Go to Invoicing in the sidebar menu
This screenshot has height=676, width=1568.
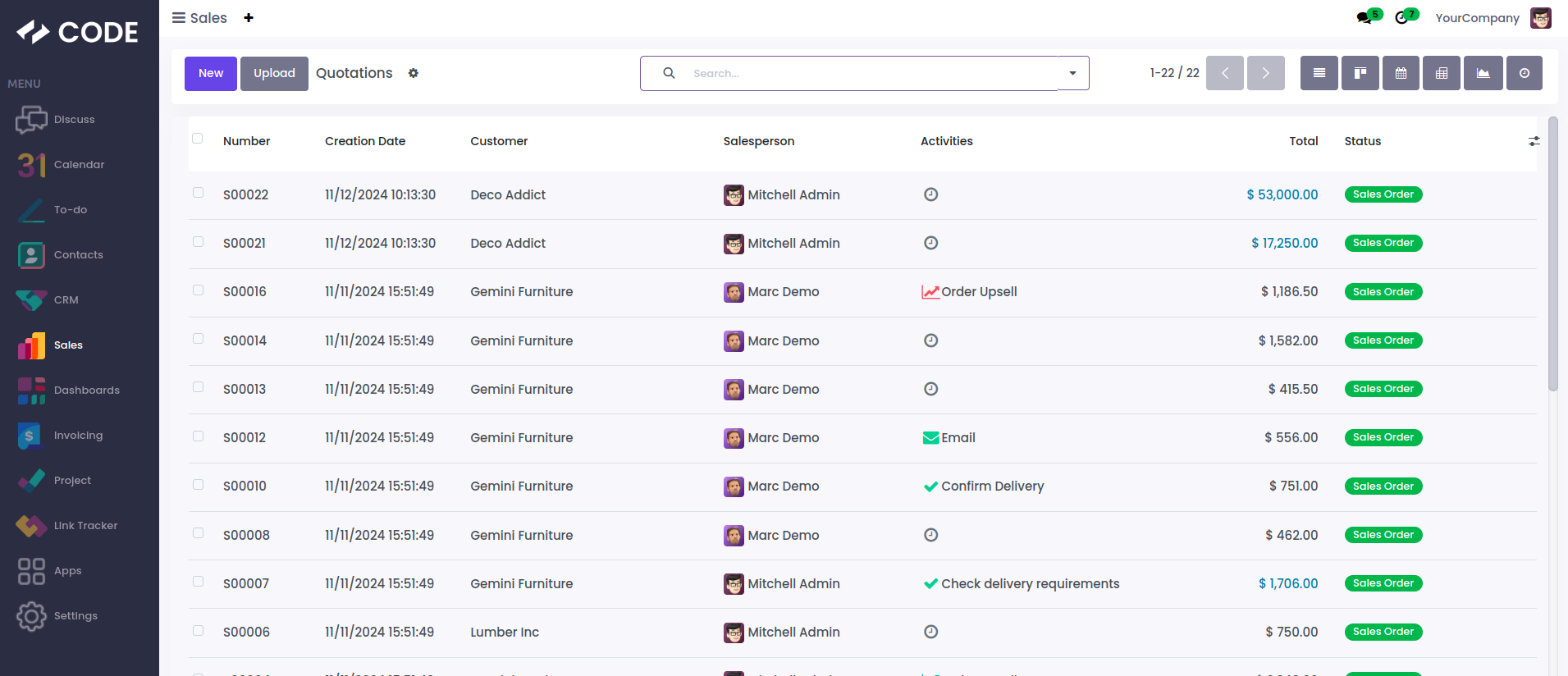click(x=78, y=436)
